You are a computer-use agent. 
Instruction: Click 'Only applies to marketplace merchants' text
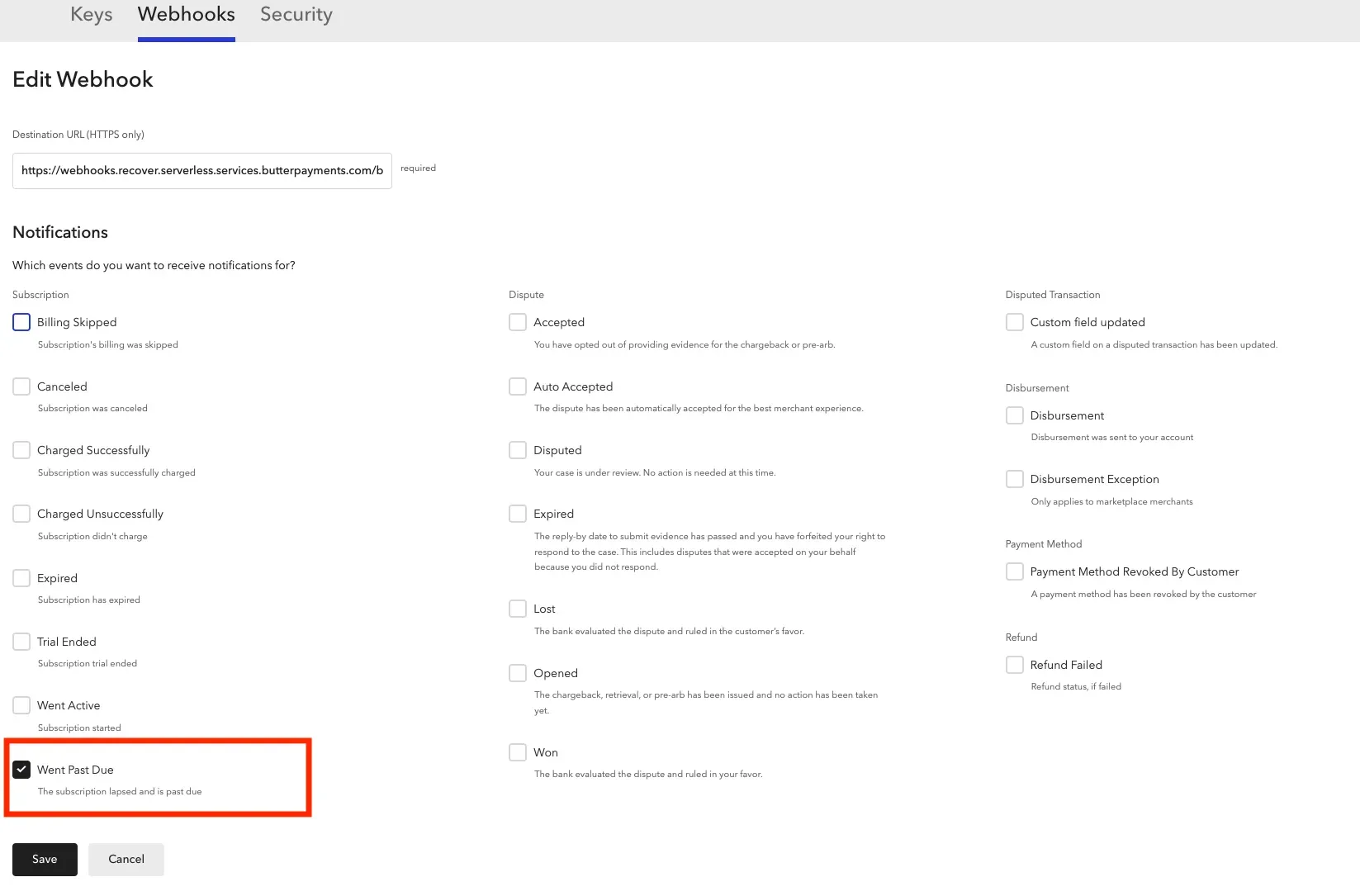(1111, 502)
